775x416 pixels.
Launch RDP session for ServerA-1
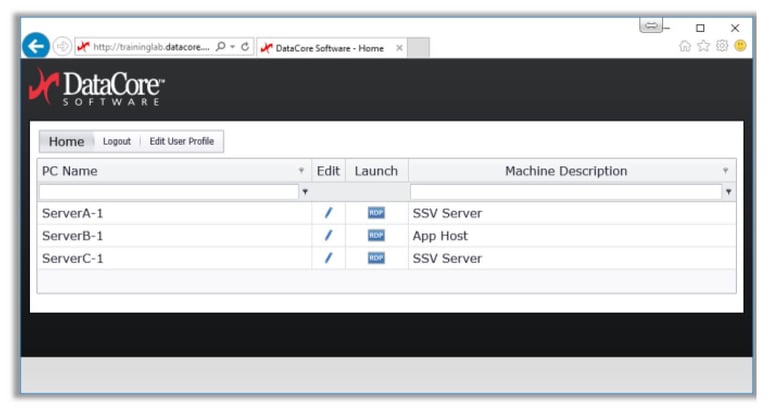(376, 213)
